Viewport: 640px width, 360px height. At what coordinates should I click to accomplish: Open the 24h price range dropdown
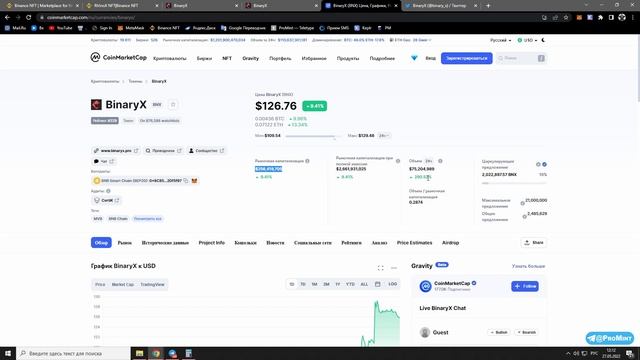point(384,136)
